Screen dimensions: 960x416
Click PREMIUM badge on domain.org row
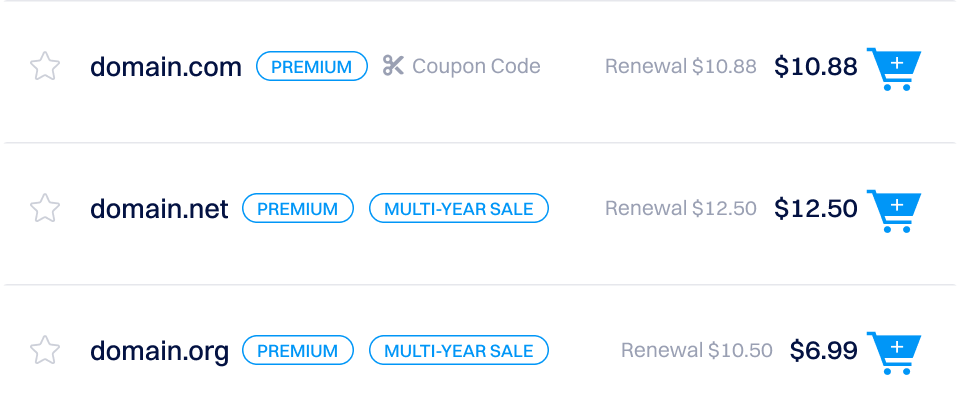pos(297,351)
